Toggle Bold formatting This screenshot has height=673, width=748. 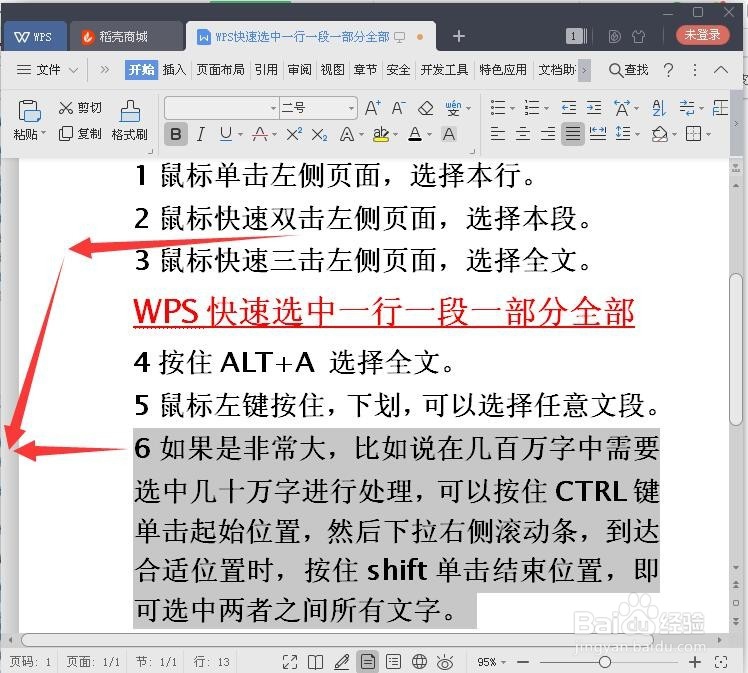[x=175, y=135]
